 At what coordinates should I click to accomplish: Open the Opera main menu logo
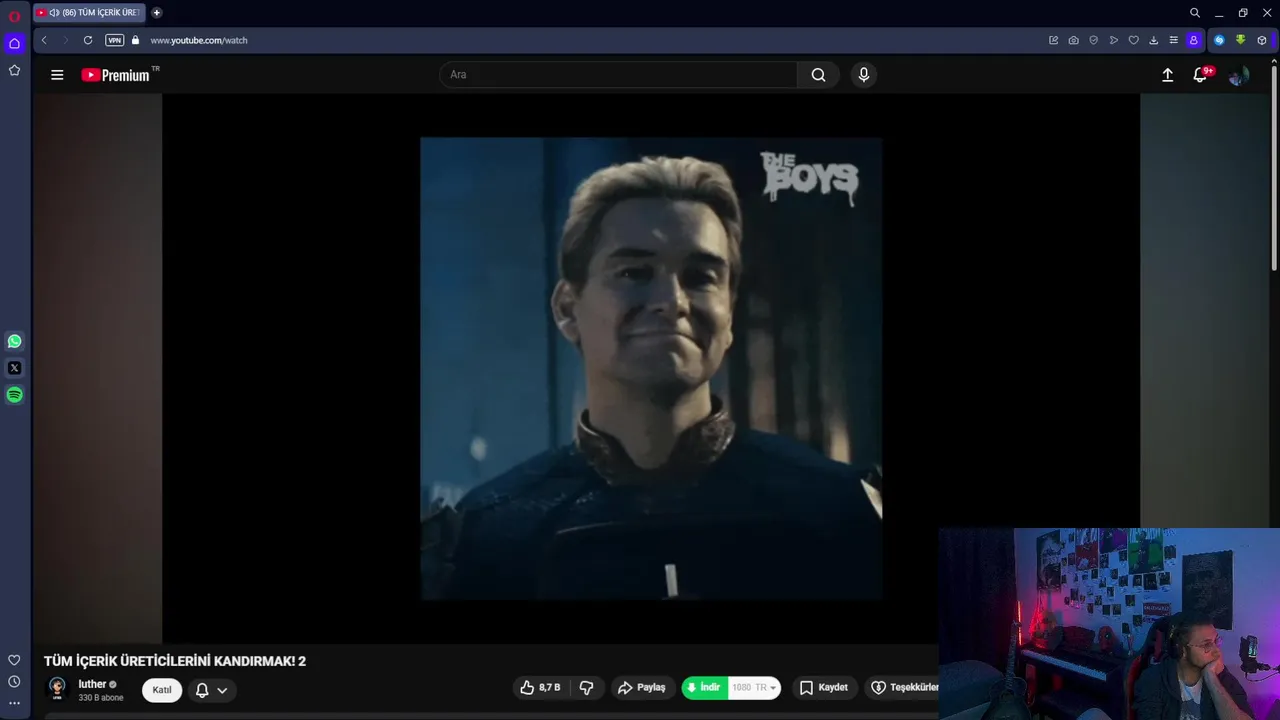click(14, 16)
